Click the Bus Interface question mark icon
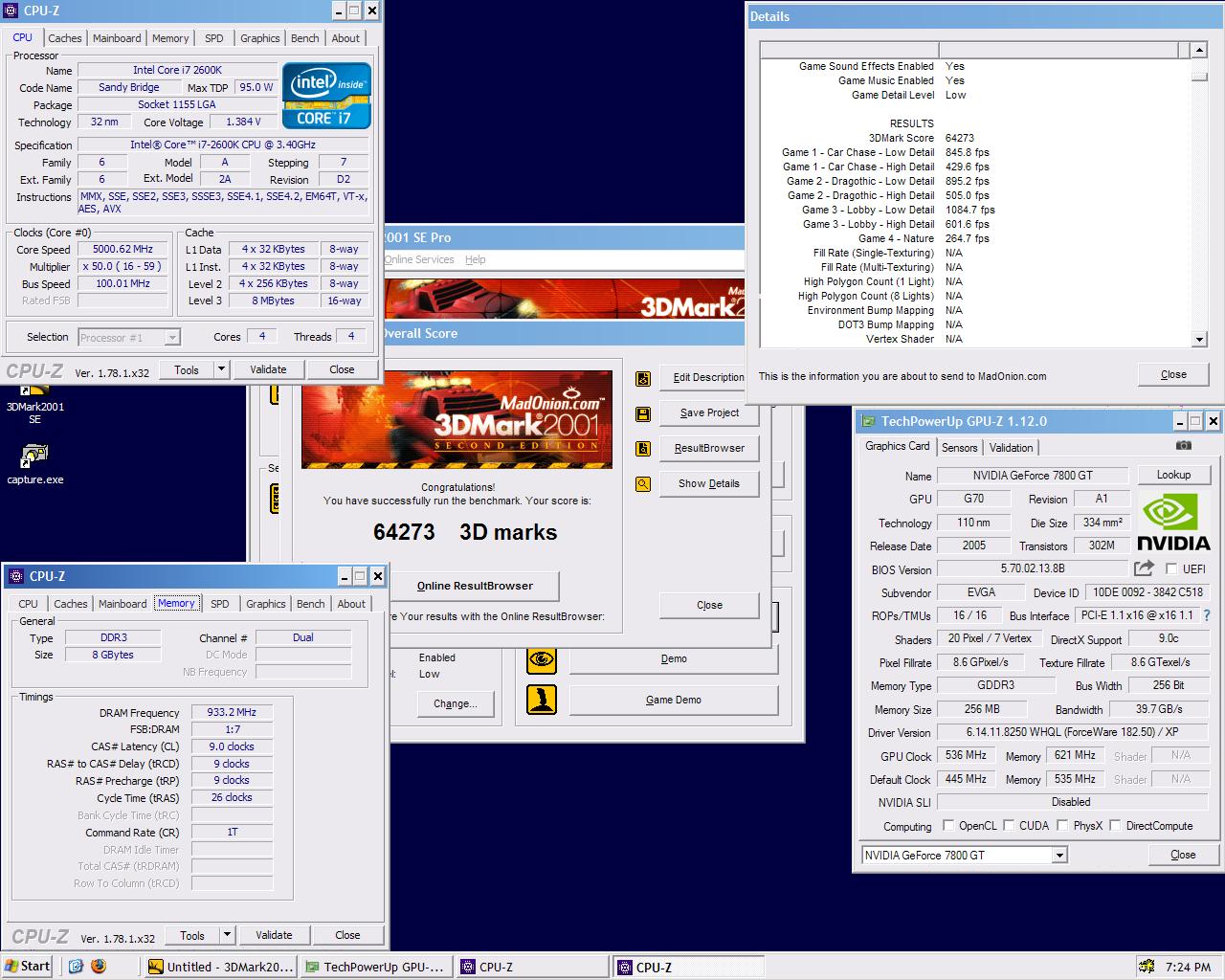Screen dimensions: 1225x980 (1207, 616)
